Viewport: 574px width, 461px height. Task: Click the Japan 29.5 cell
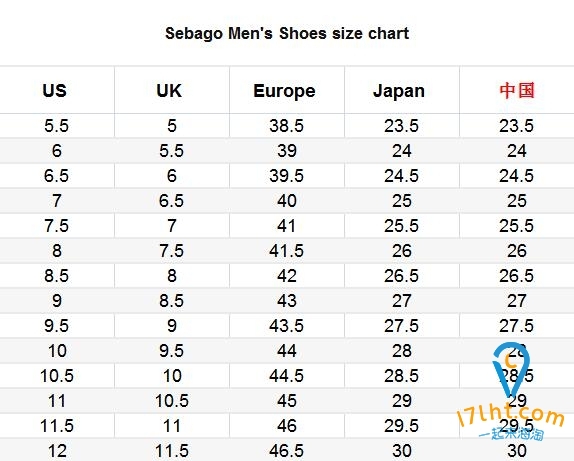[x=402, y=425]
